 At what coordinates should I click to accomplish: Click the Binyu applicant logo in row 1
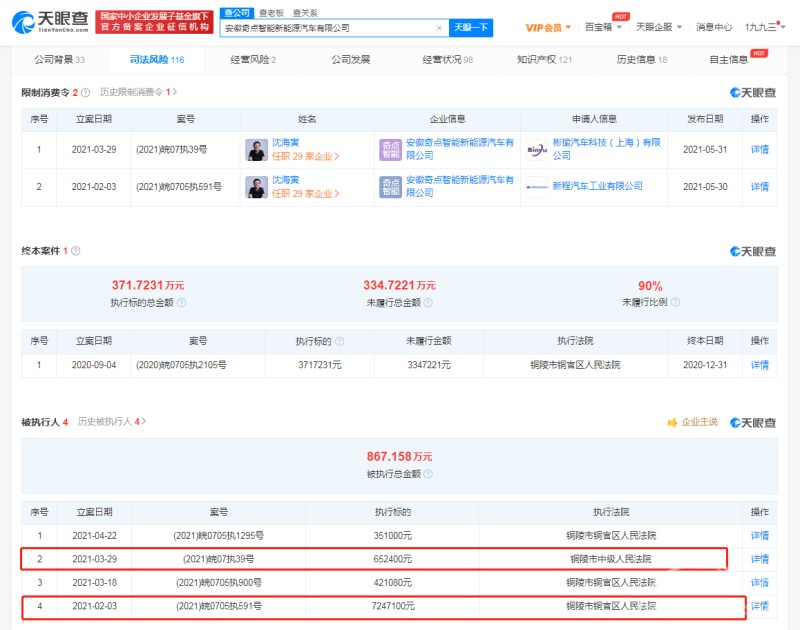(x=537, y=150)
